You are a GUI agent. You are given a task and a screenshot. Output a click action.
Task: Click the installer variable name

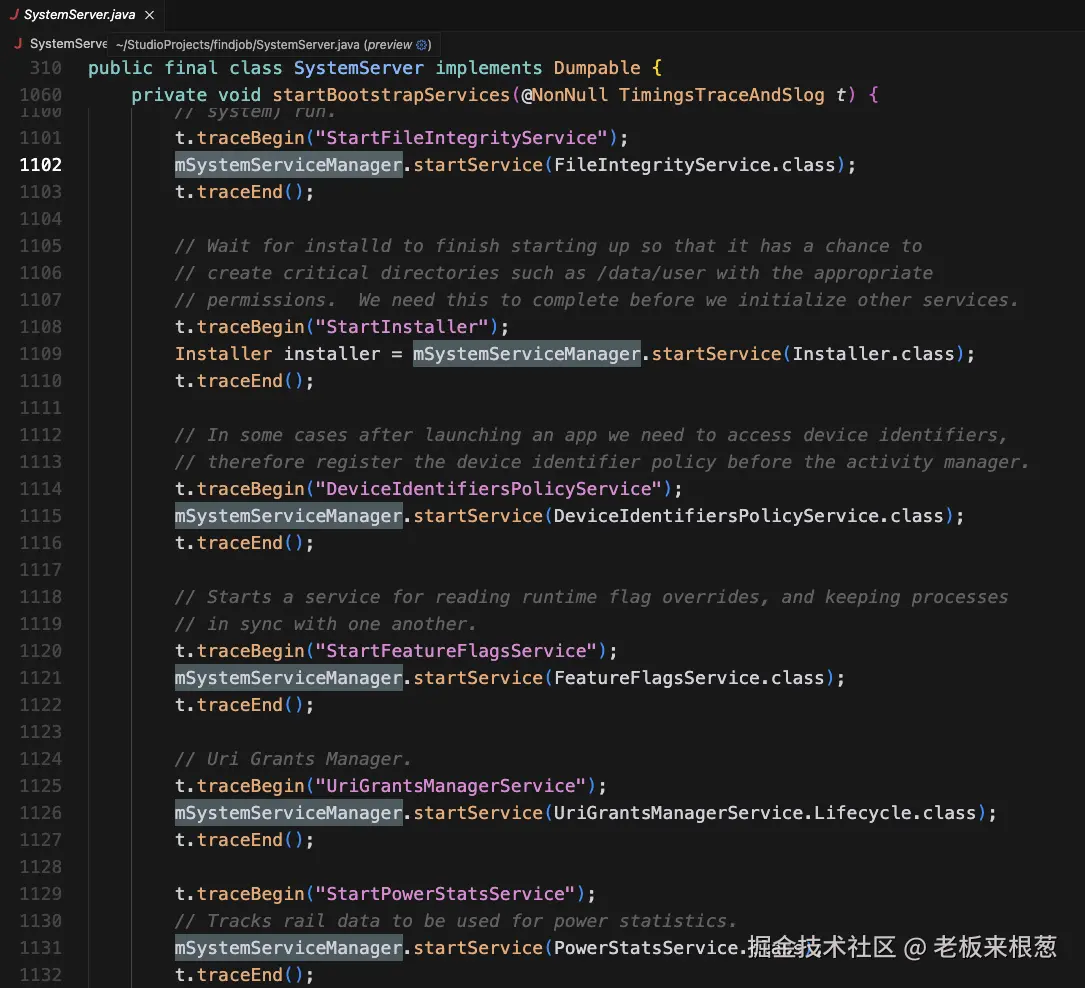[x=332, y=354]
